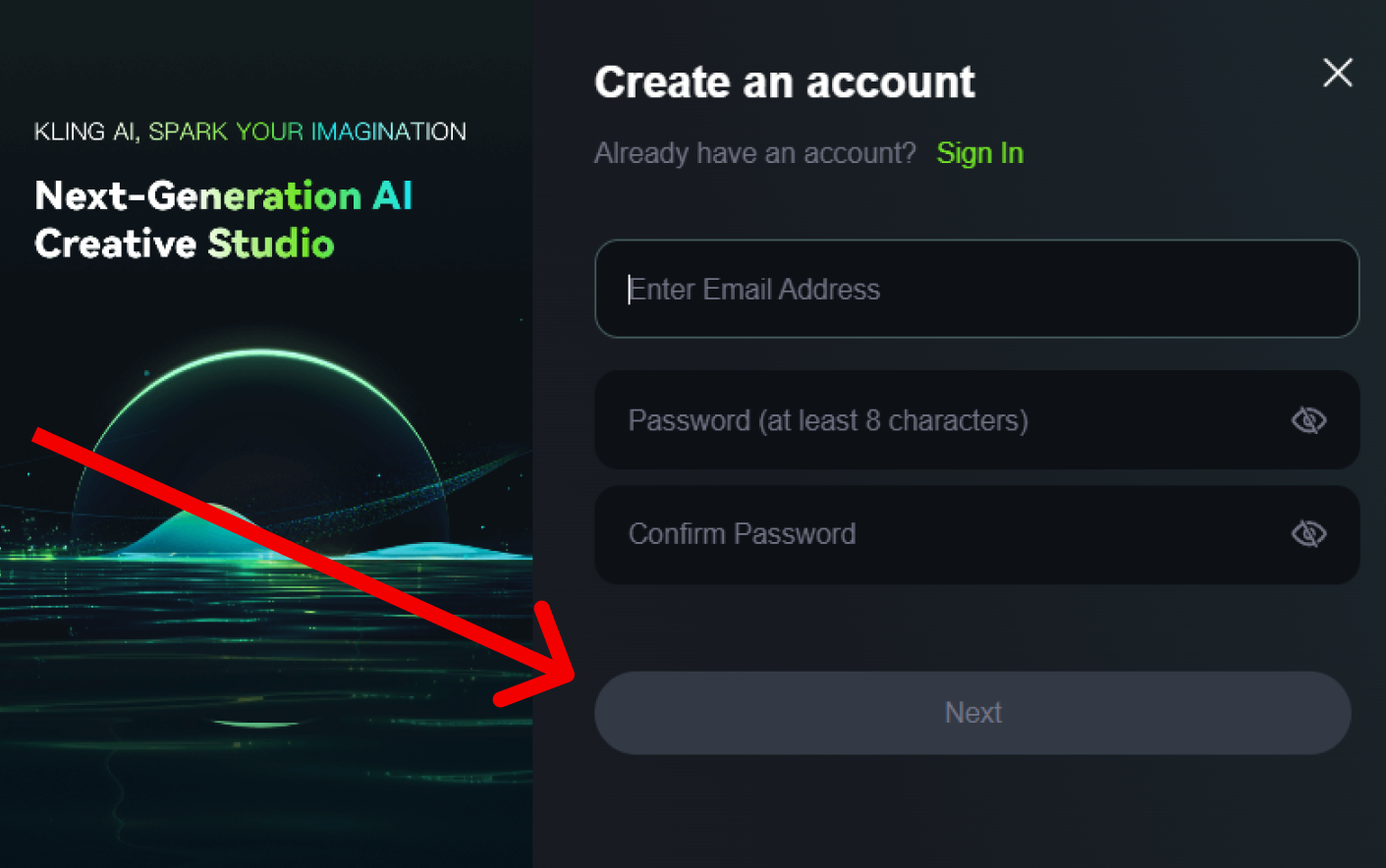Click the Creative Studio headline line

point(185,244)
